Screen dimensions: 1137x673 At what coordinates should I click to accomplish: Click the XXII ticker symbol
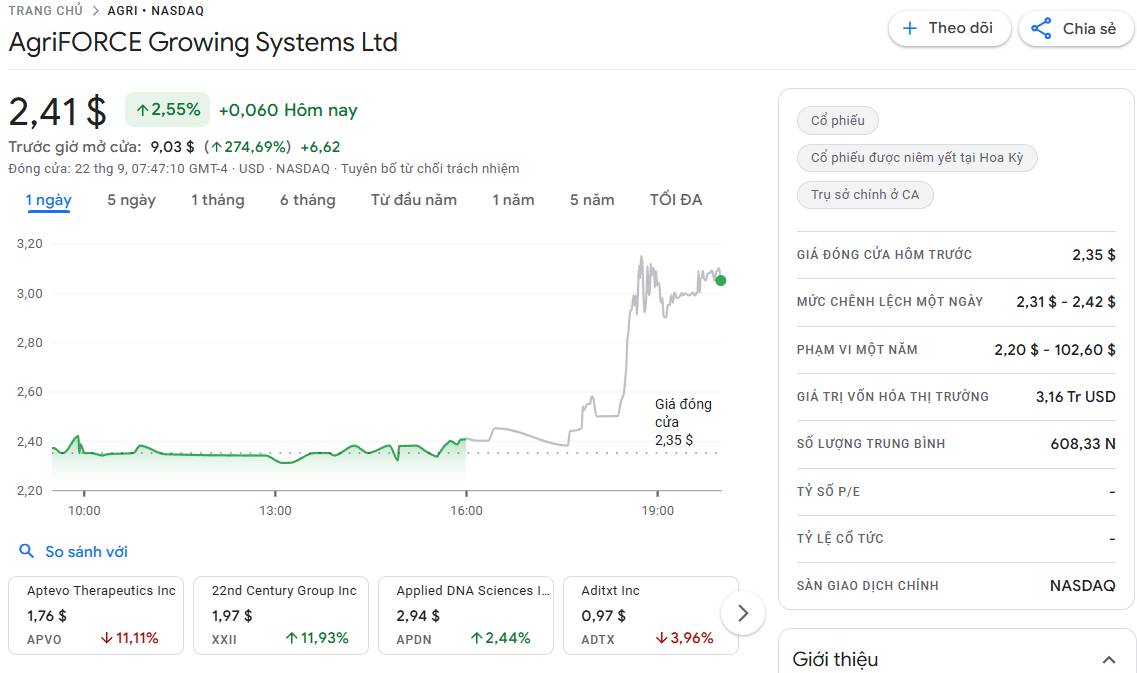click(x=224, y=640)
